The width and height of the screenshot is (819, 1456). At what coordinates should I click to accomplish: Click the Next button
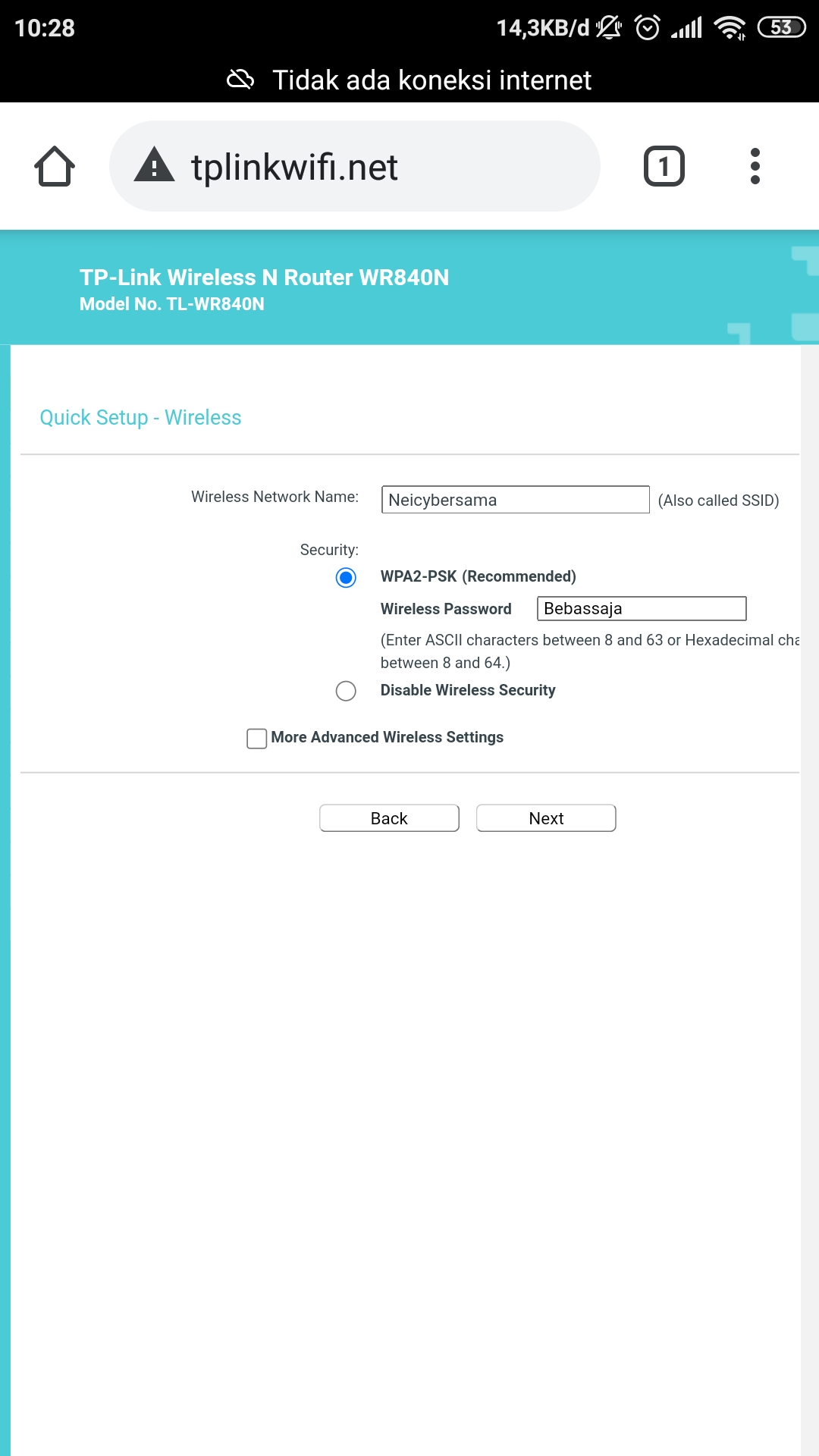click(x=546, y=818)
